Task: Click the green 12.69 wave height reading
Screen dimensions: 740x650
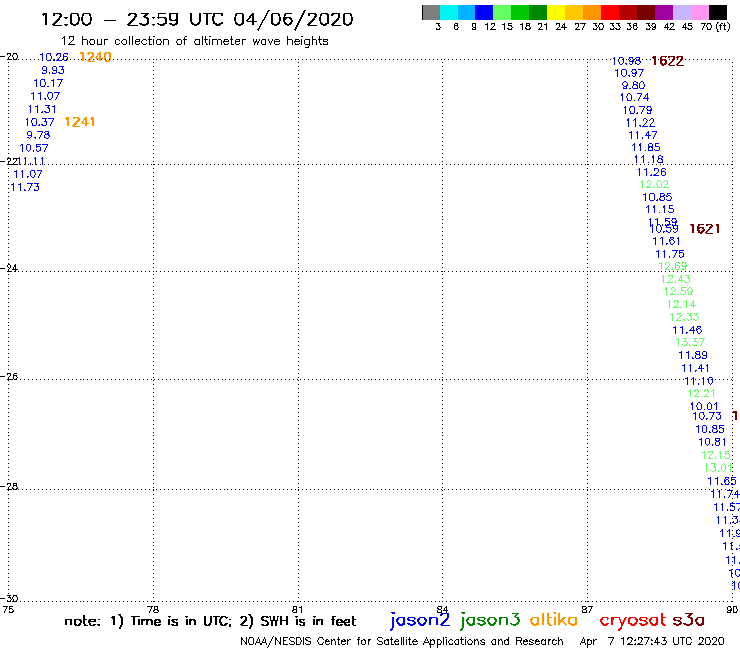Action: click(673, 266)
